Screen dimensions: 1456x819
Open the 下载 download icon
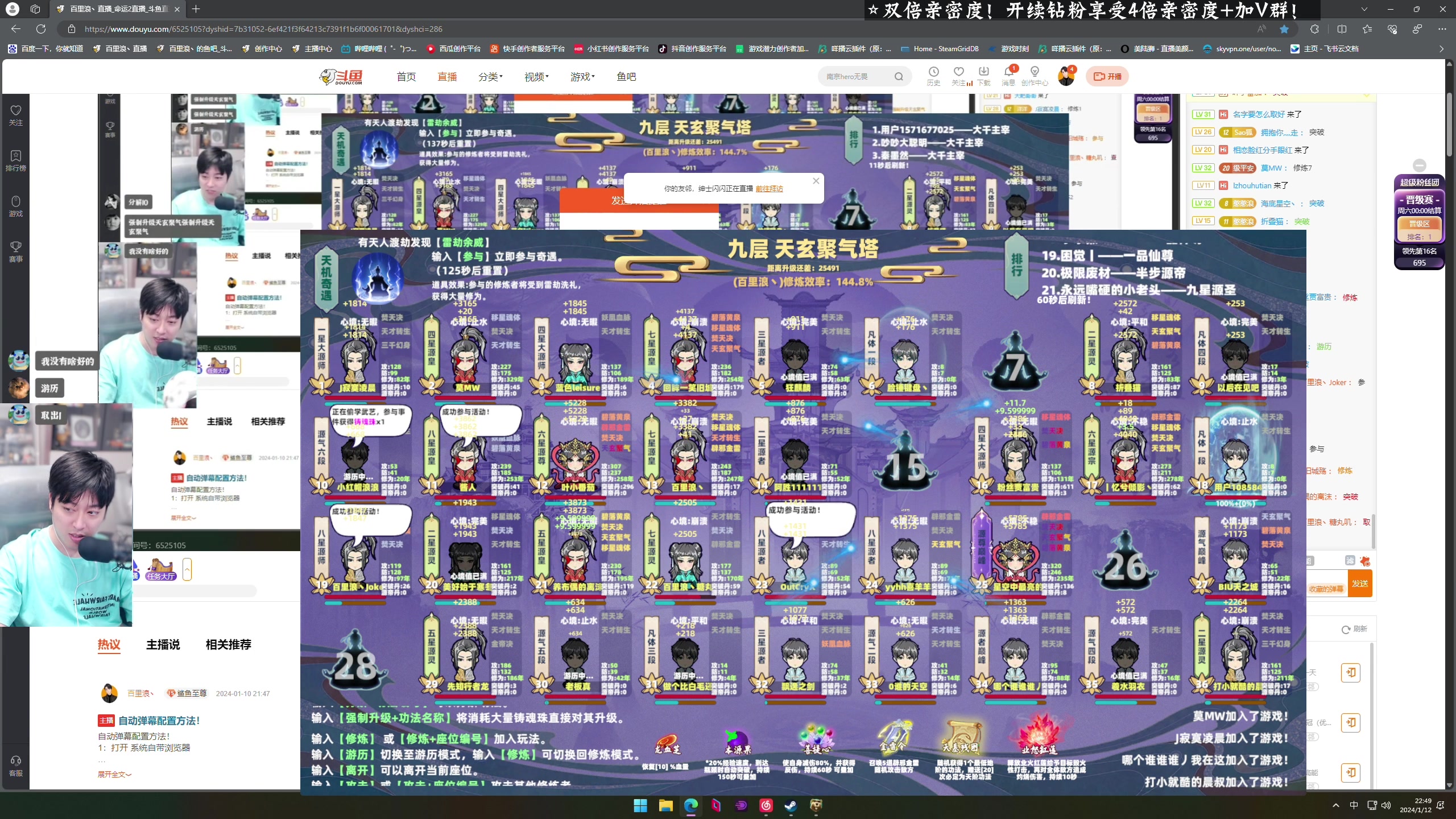(984, 72)
